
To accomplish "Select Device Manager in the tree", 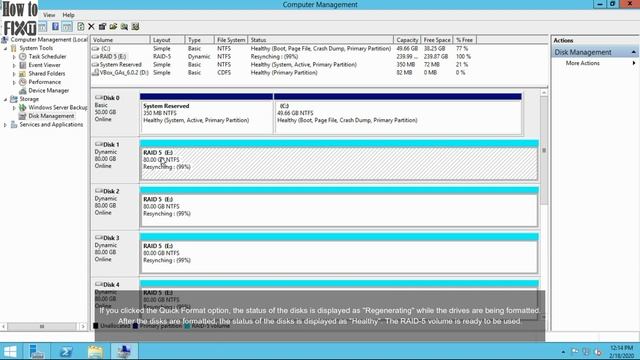I will click(x=48, y=91).
